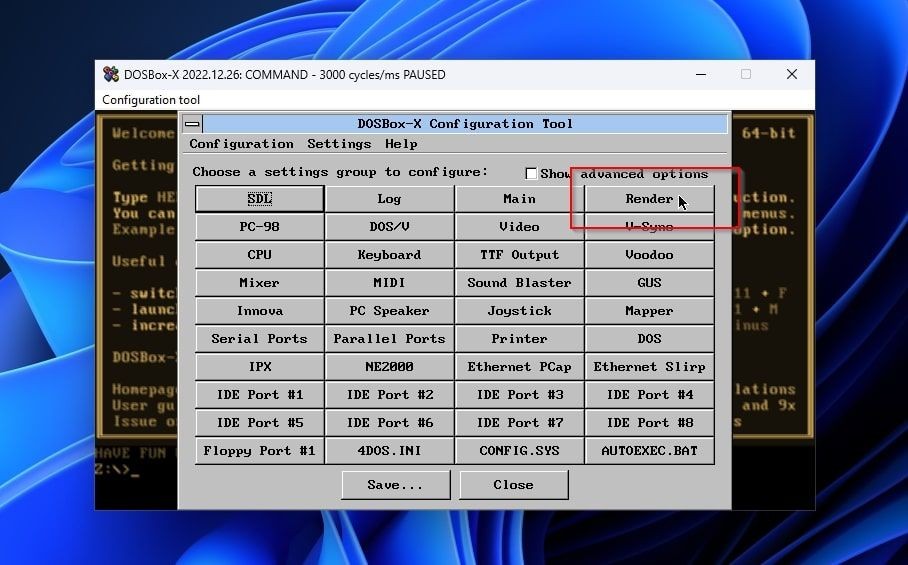Image resolution: width=908 pixels, height=565 pixels.
Task: Open the Sound Blaster settings group
Action: (x=519, y=282)
